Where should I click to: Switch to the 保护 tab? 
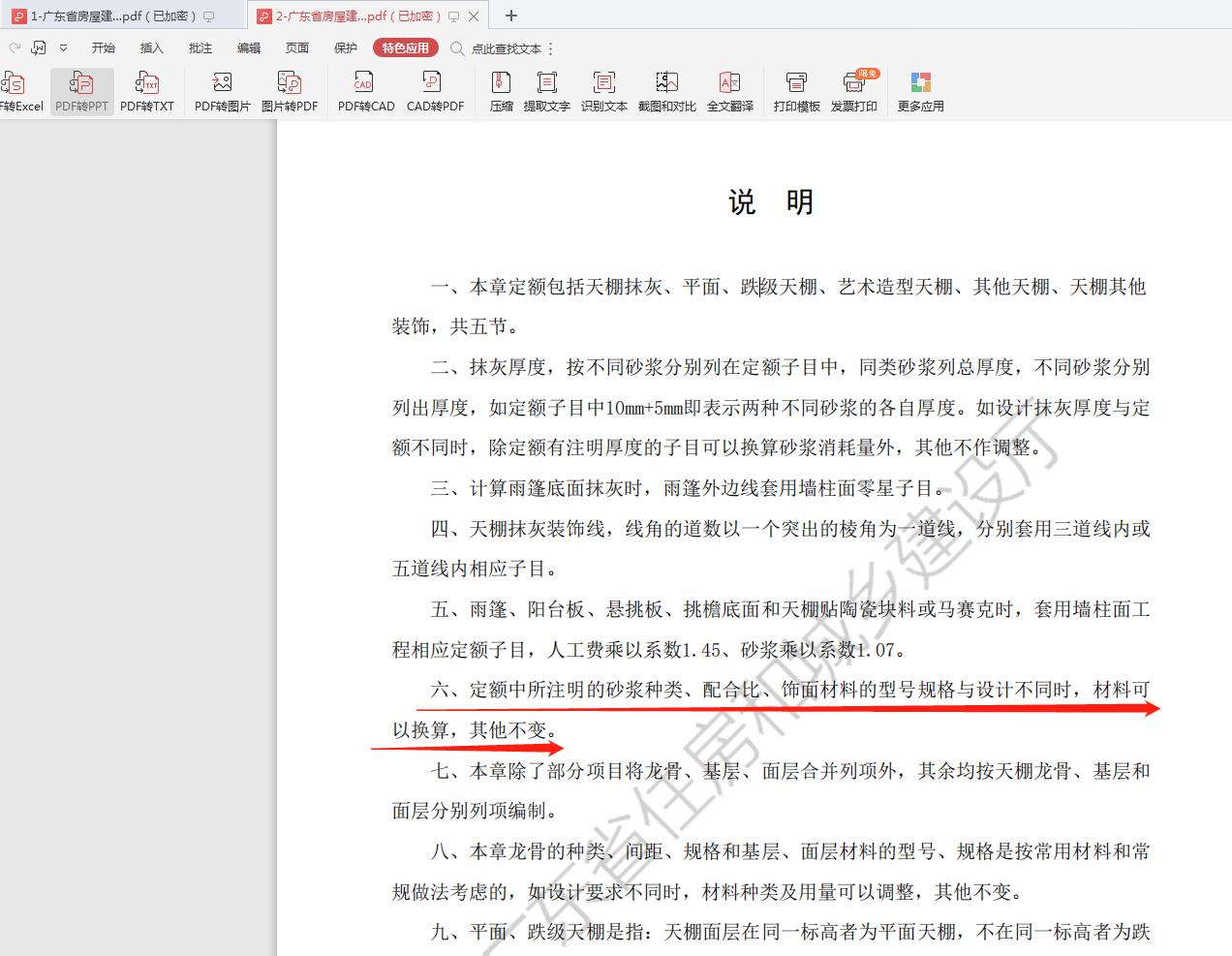point(346,47)
